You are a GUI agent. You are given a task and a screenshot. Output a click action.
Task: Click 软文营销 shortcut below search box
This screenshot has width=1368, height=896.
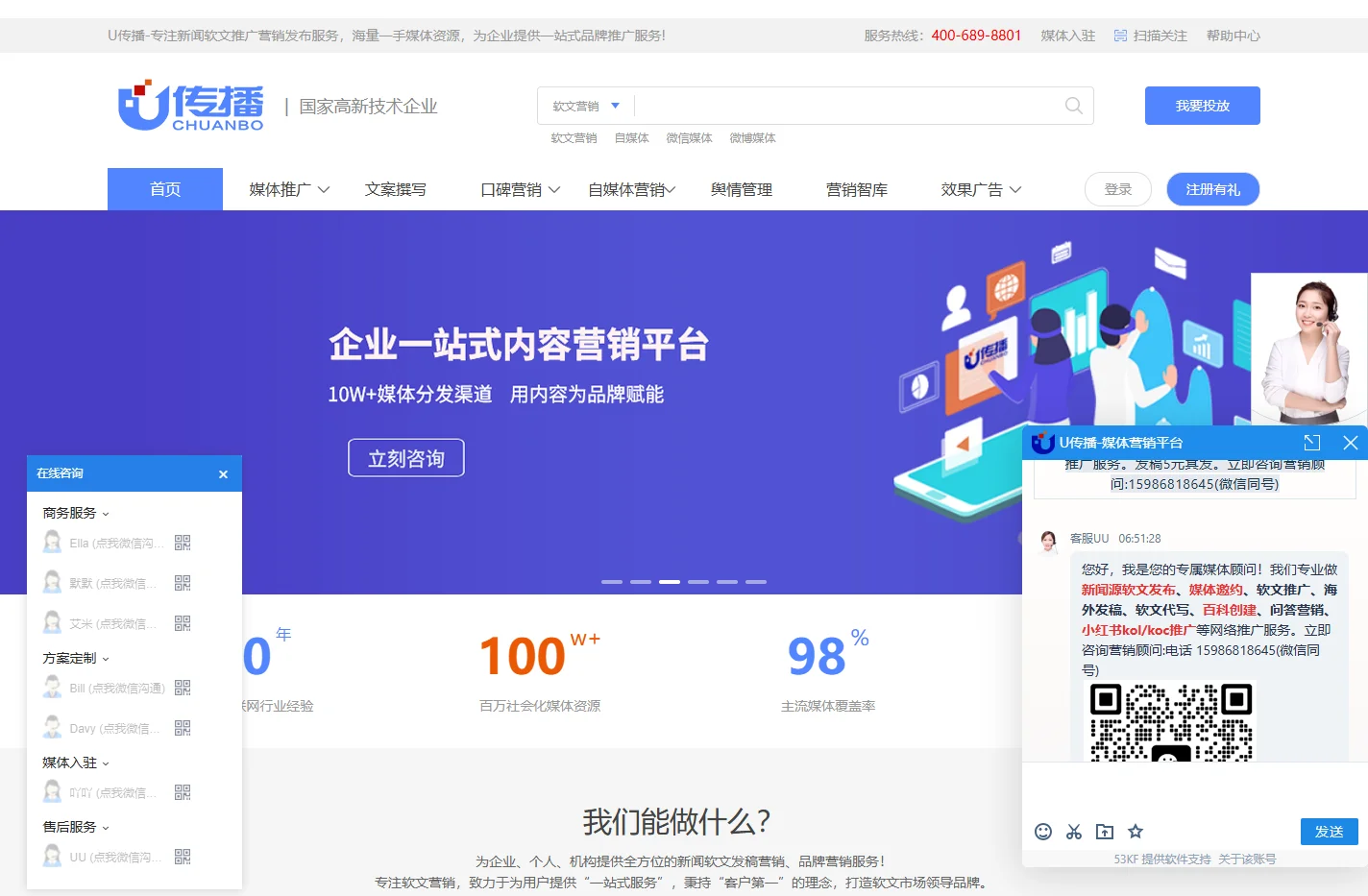(574, 138)
